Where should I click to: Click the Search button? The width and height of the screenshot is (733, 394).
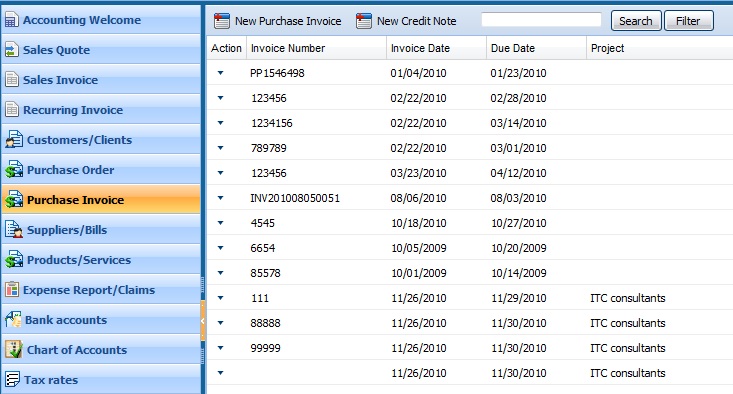coord(636,21)
